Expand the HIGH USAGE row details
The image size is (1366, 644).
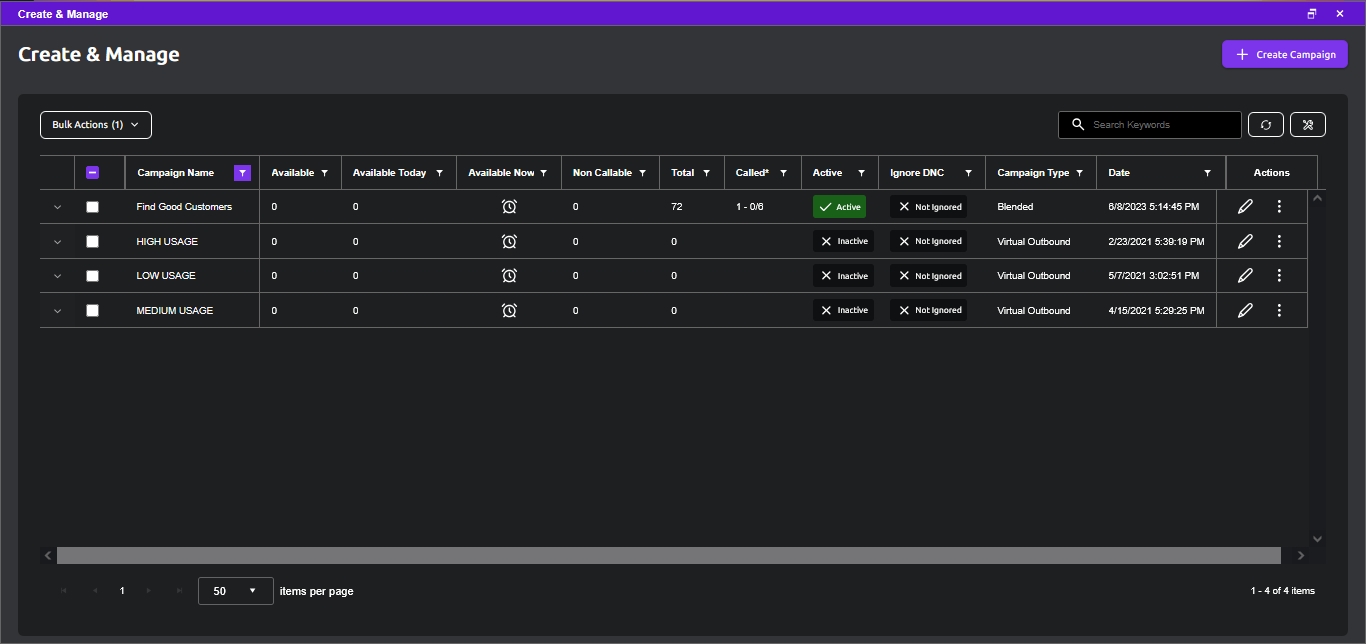(x=57, y=241)
